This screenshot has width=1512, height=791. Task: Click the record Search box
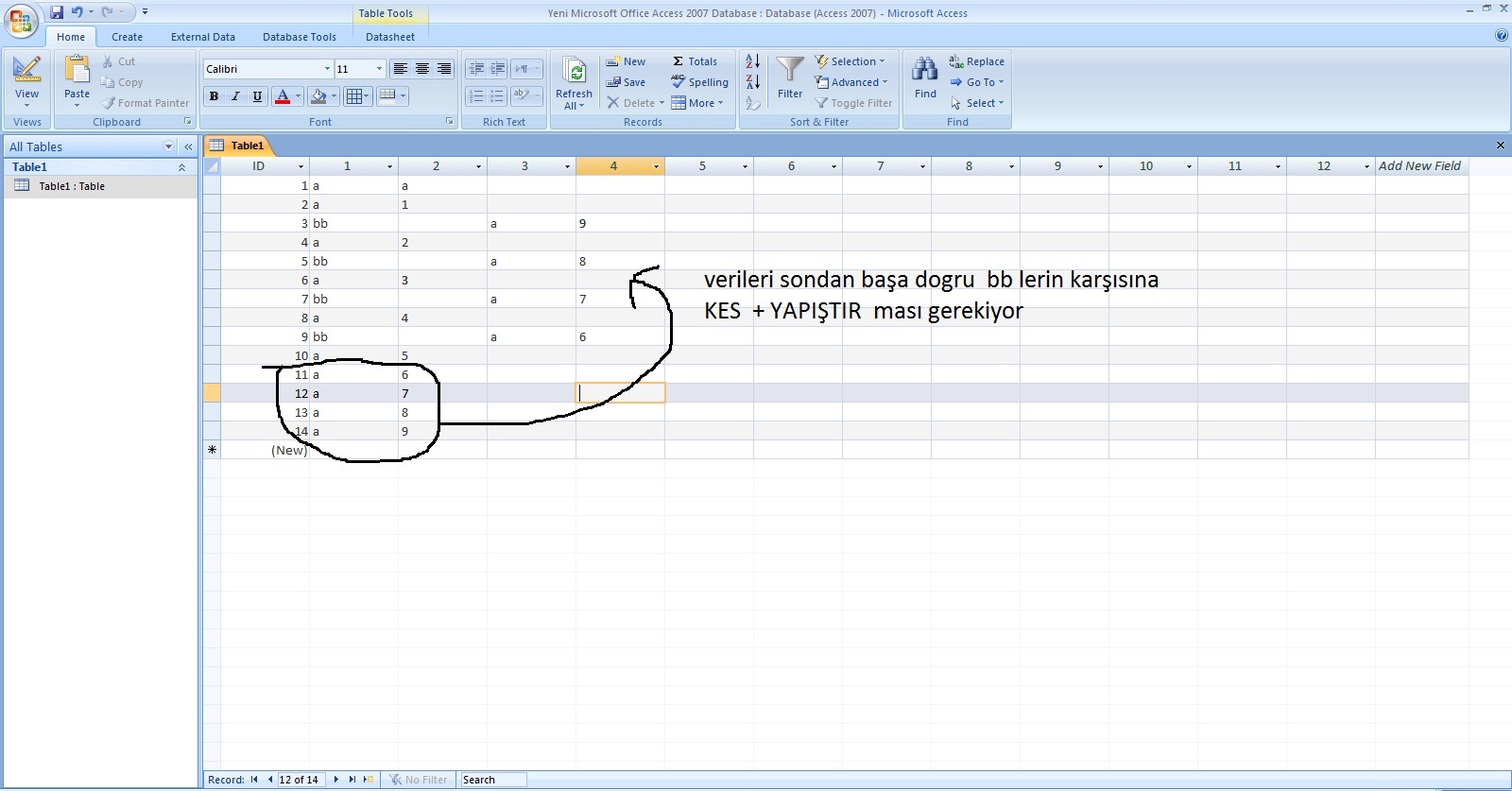coord(492,780)
